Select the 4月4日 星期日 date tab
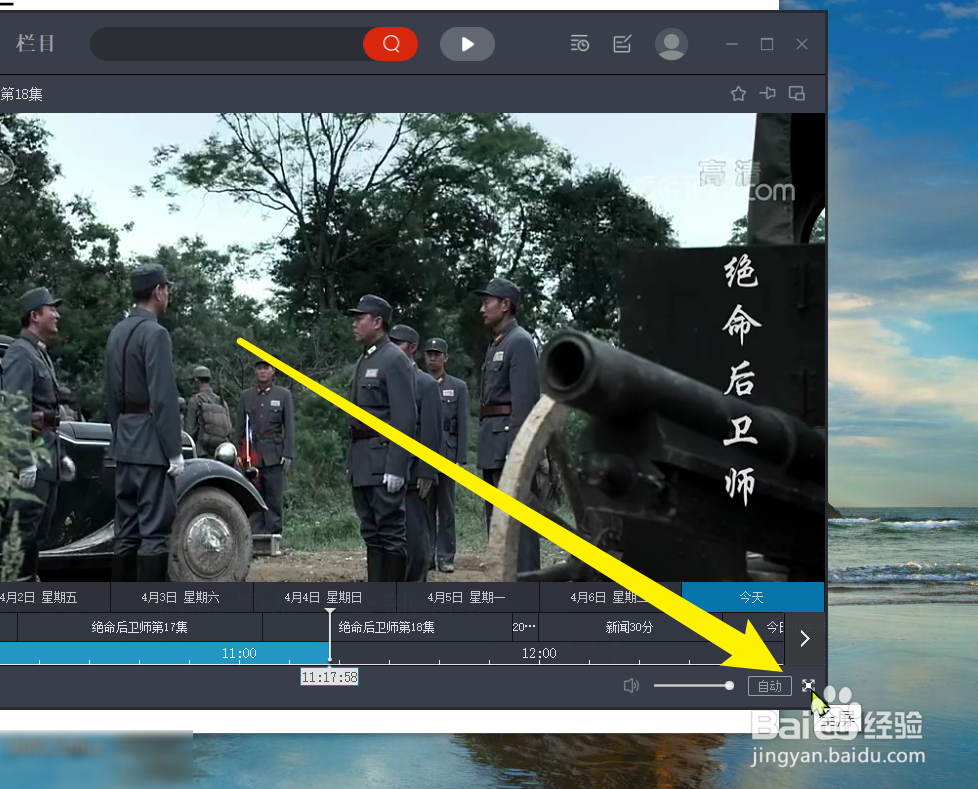Screen dimensions: 978x789 click(324, 598)
